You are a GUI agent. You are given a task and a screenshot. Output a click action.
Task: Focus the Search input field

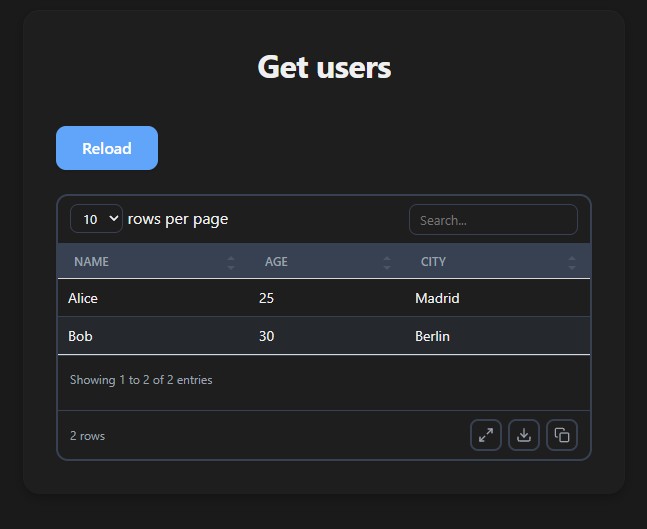pyautogui.click(x=493, y=220)
